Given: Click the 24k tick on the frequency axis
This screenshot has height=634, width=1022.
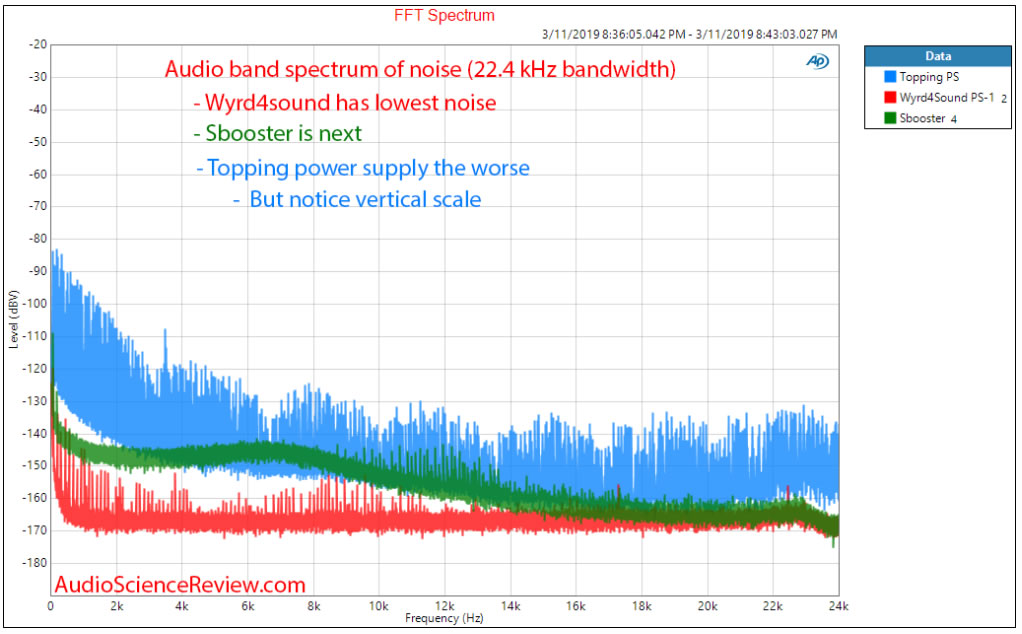Looking at the screenshot, I should point(838,606).
